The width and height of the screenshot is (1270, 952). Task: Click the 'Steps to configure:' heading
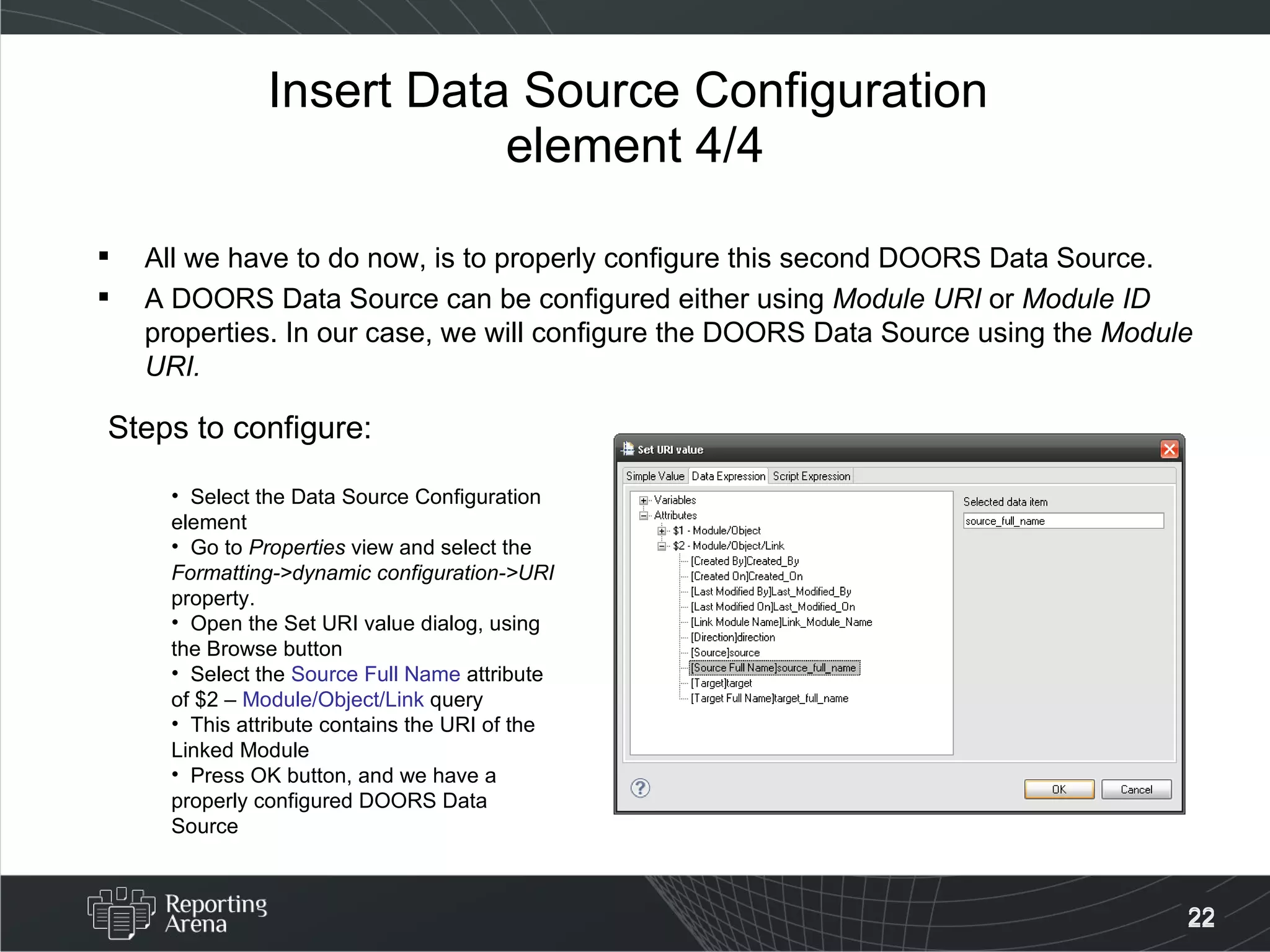239,428
